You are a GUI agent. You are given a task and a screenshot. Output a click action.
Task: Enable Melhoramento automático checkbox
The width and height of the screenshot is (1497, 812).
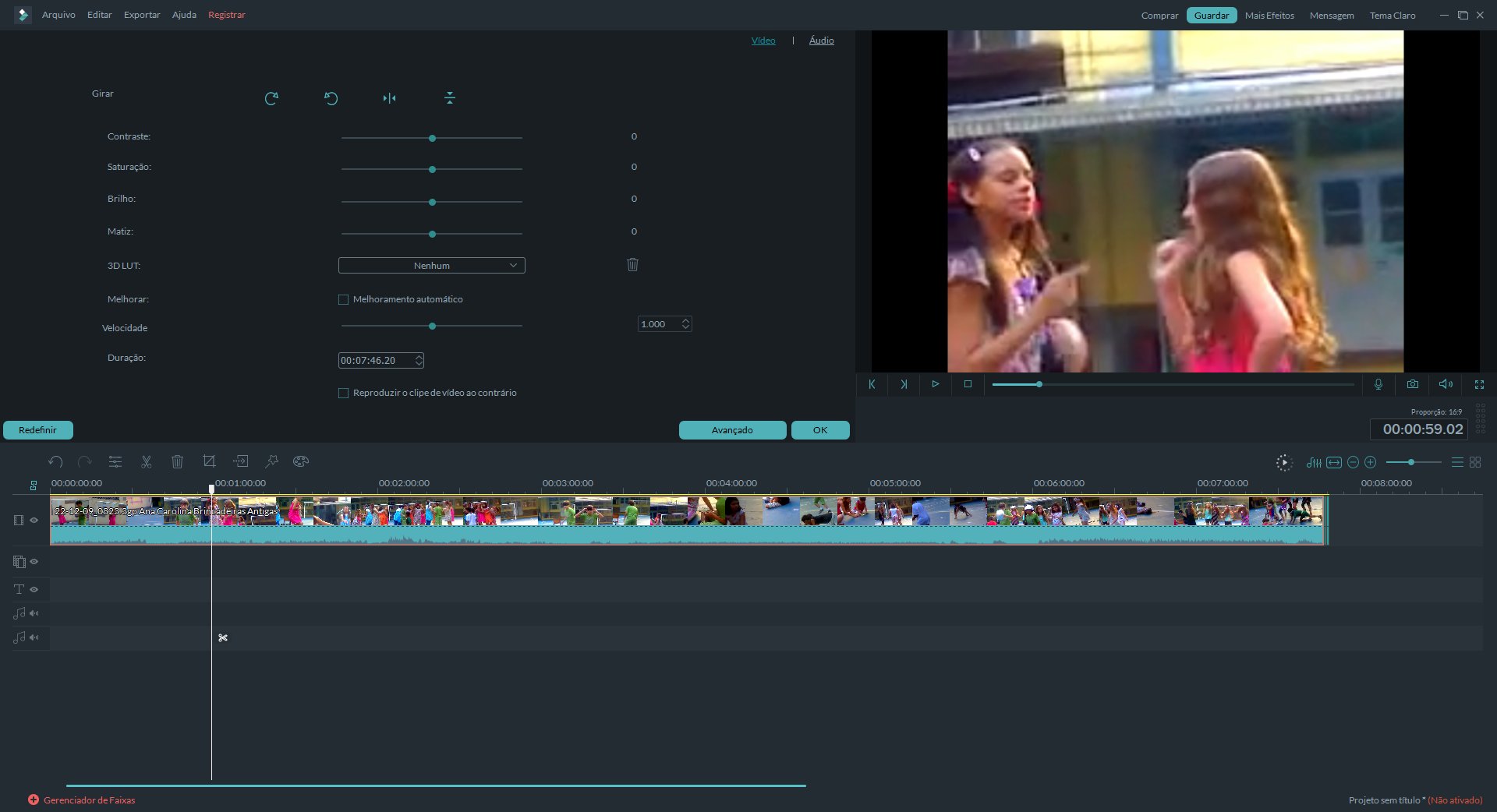click(343, 299)
